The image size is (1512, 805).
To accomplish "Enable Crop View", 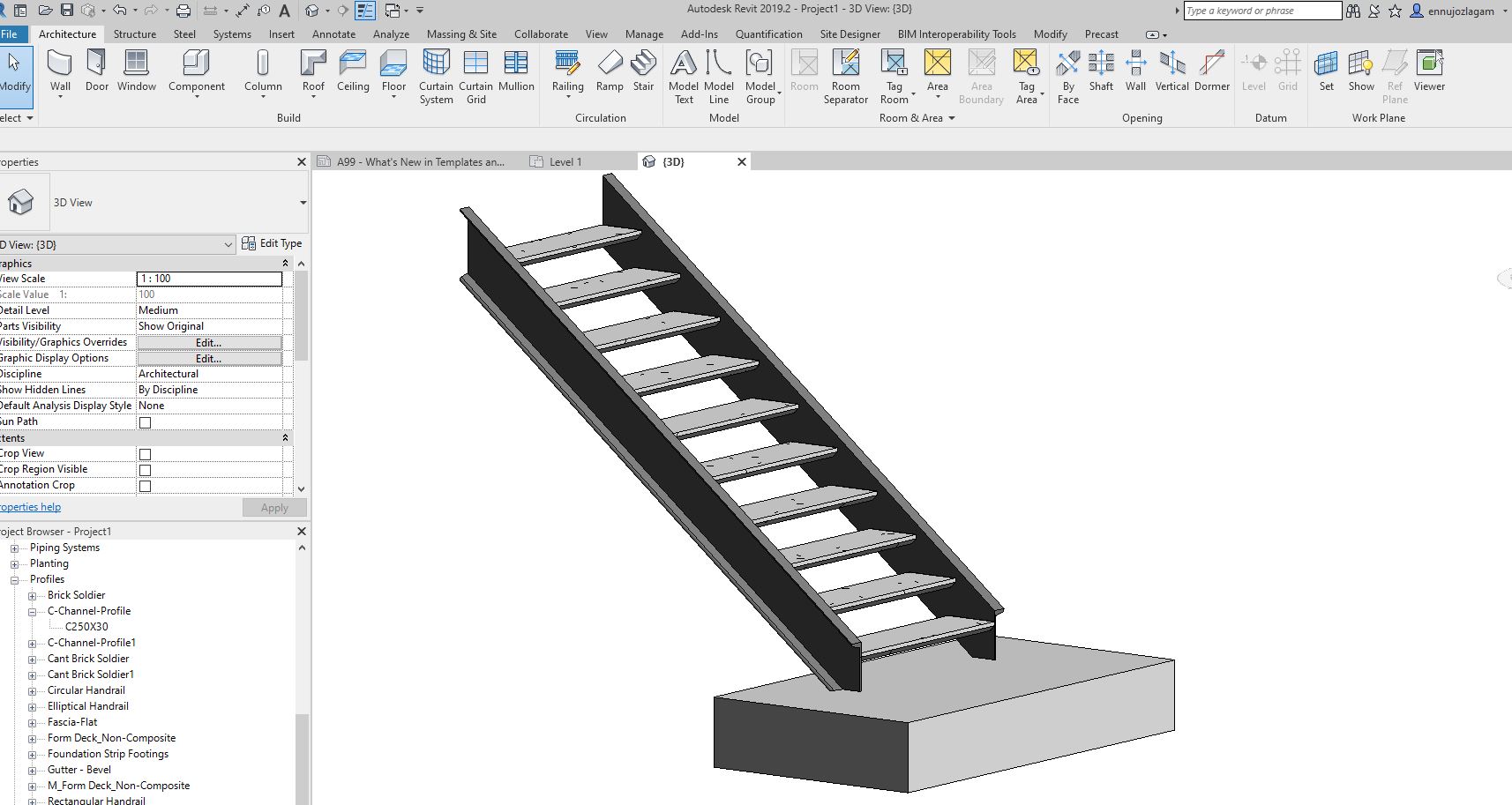I will point(144,453).
